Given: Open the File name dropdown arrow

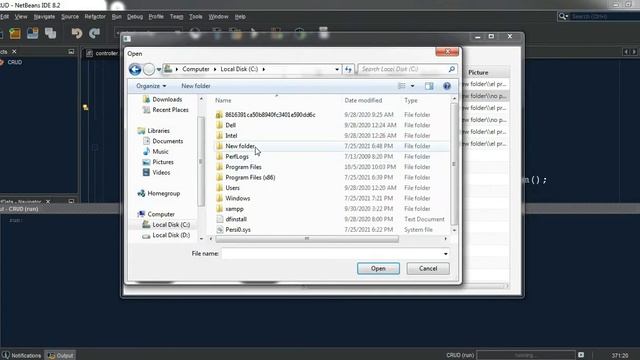Looking at the screenshot, I should (446, 254).
